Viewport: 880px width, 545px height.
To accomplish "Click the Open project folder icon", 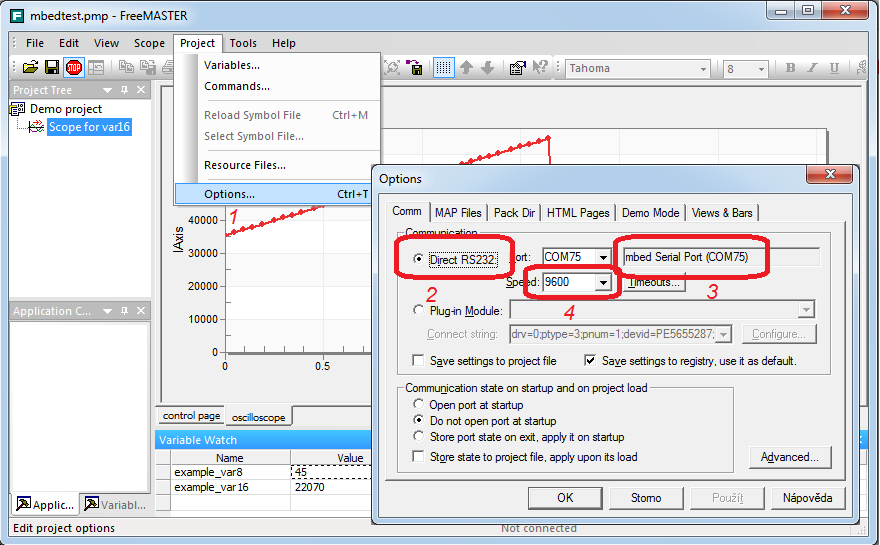I will point(30,68).
